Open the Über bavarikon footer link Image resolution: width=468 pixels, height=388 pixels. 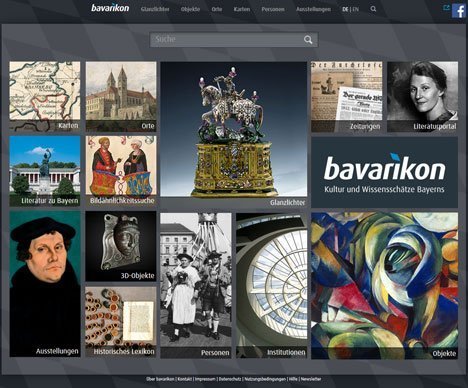point(160,379)
